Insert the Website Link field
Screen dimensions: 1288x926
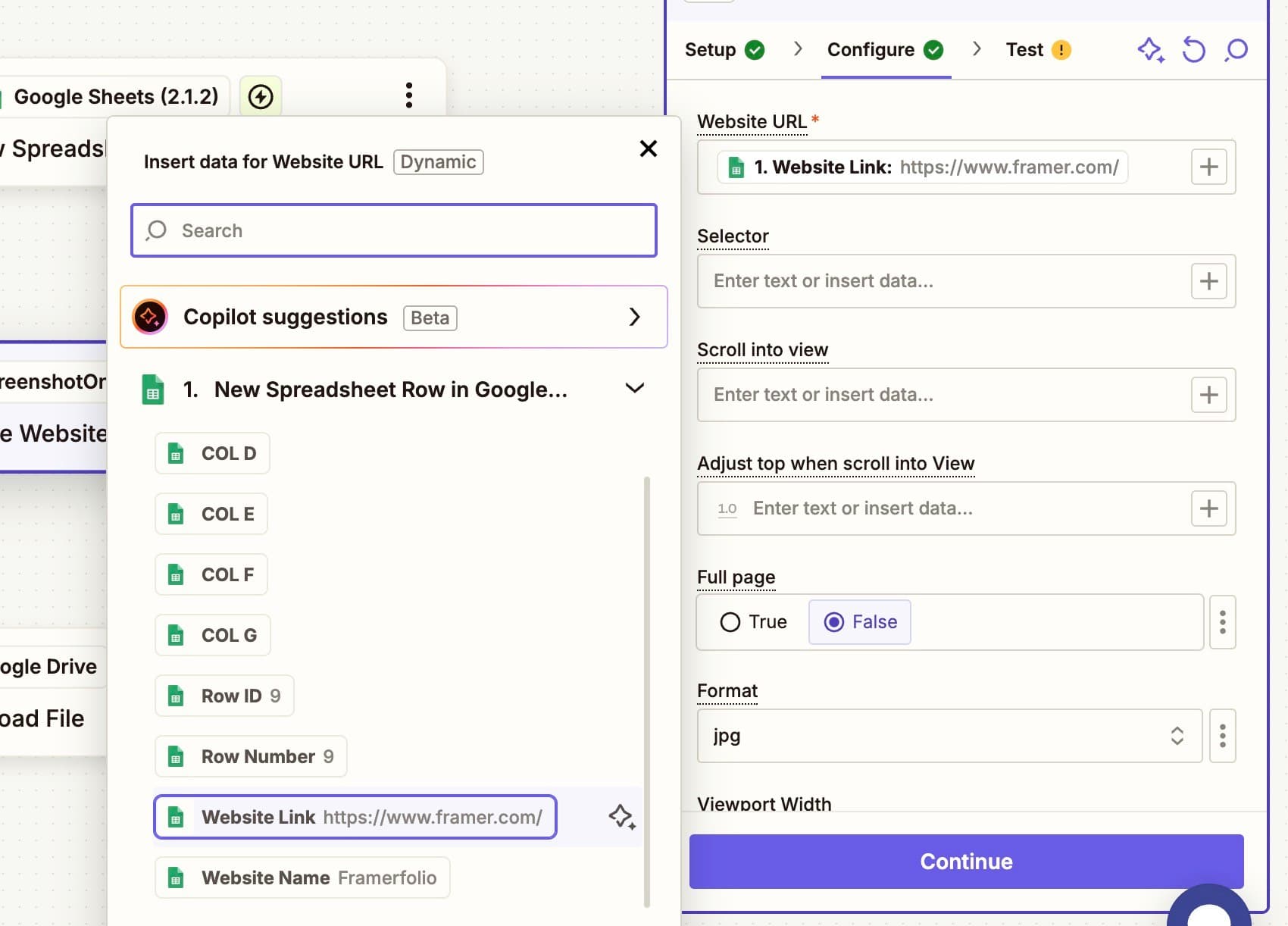(x=355, y=817)
